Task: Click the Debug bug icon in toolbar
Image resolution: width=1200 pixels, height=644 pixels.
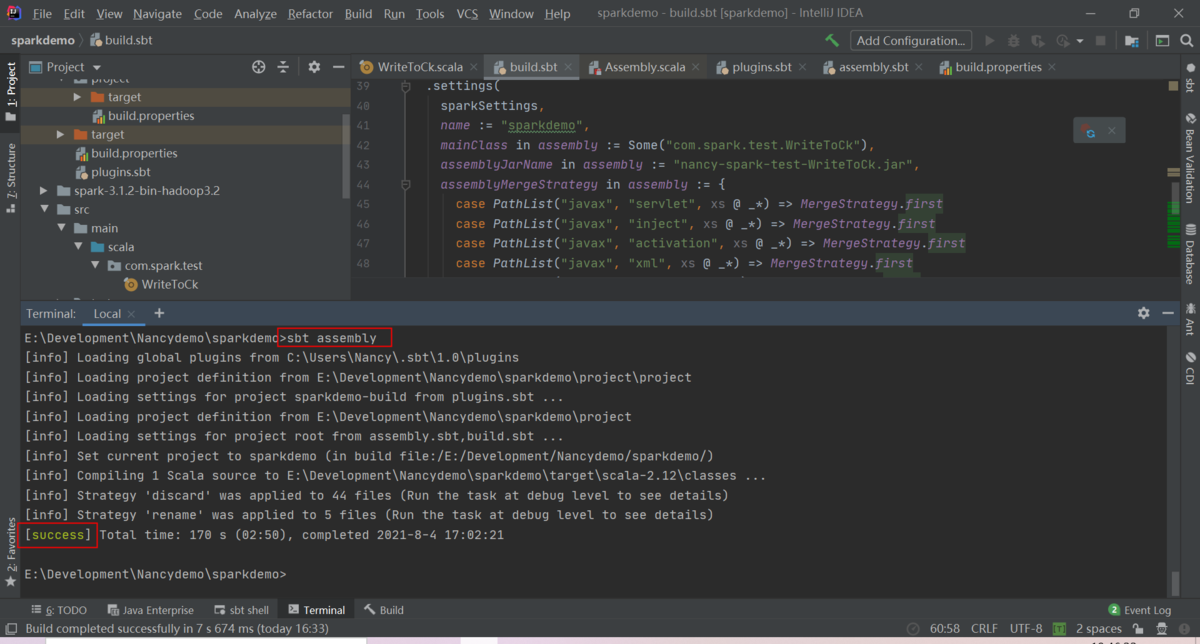Action: tap(1014, 41)
